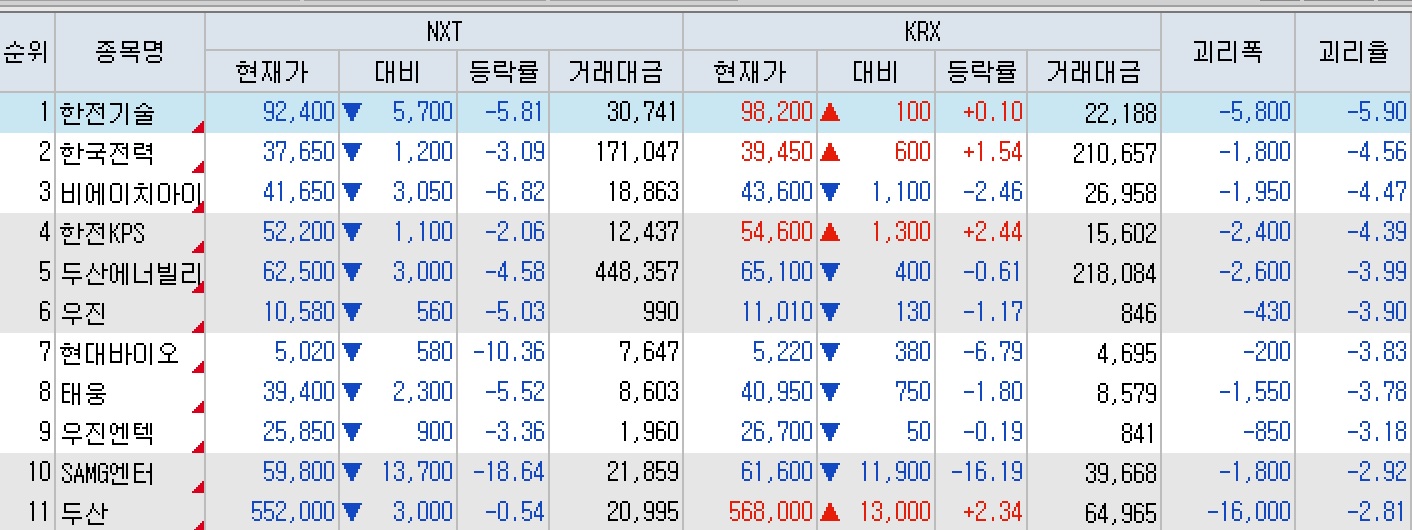The width and height of the screenshot is (1412, 530).
Task: Select stock 한국전력 row
Action: point(706,153)
